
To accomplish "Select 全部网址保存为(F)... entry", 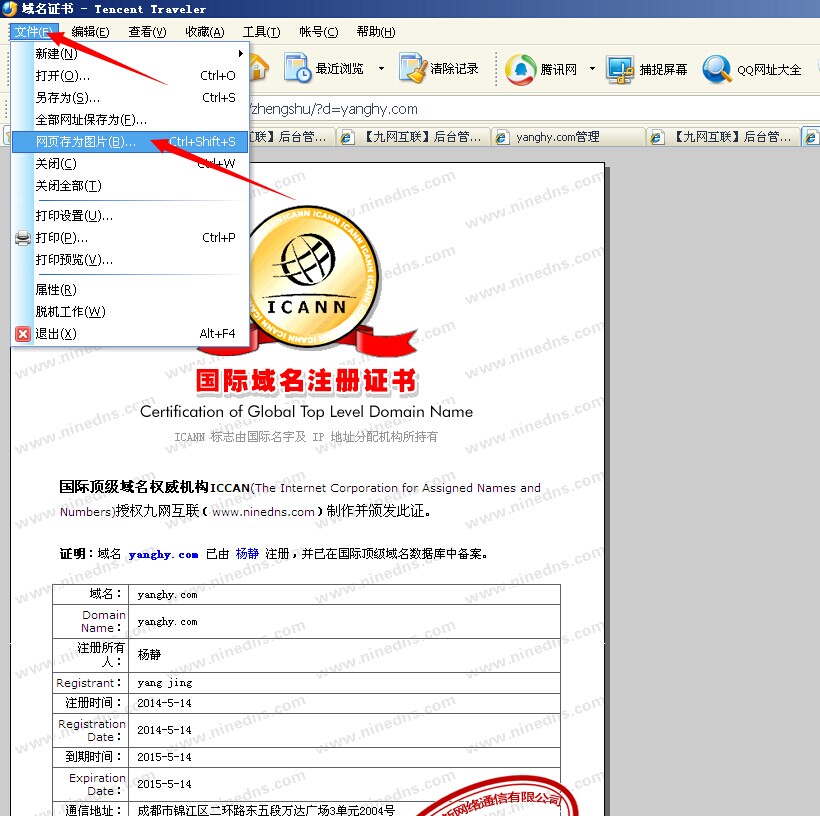I will [130, 120].
